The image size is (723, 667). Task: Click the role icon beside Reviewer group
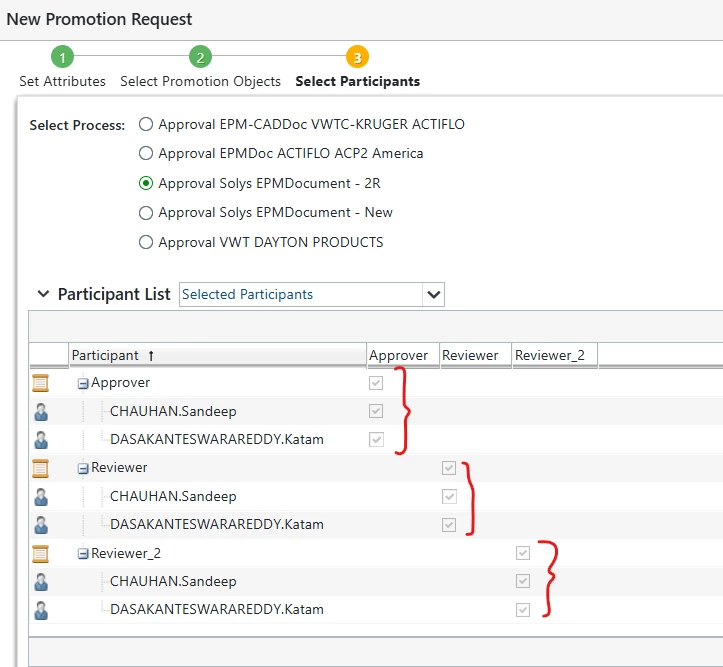40,468
